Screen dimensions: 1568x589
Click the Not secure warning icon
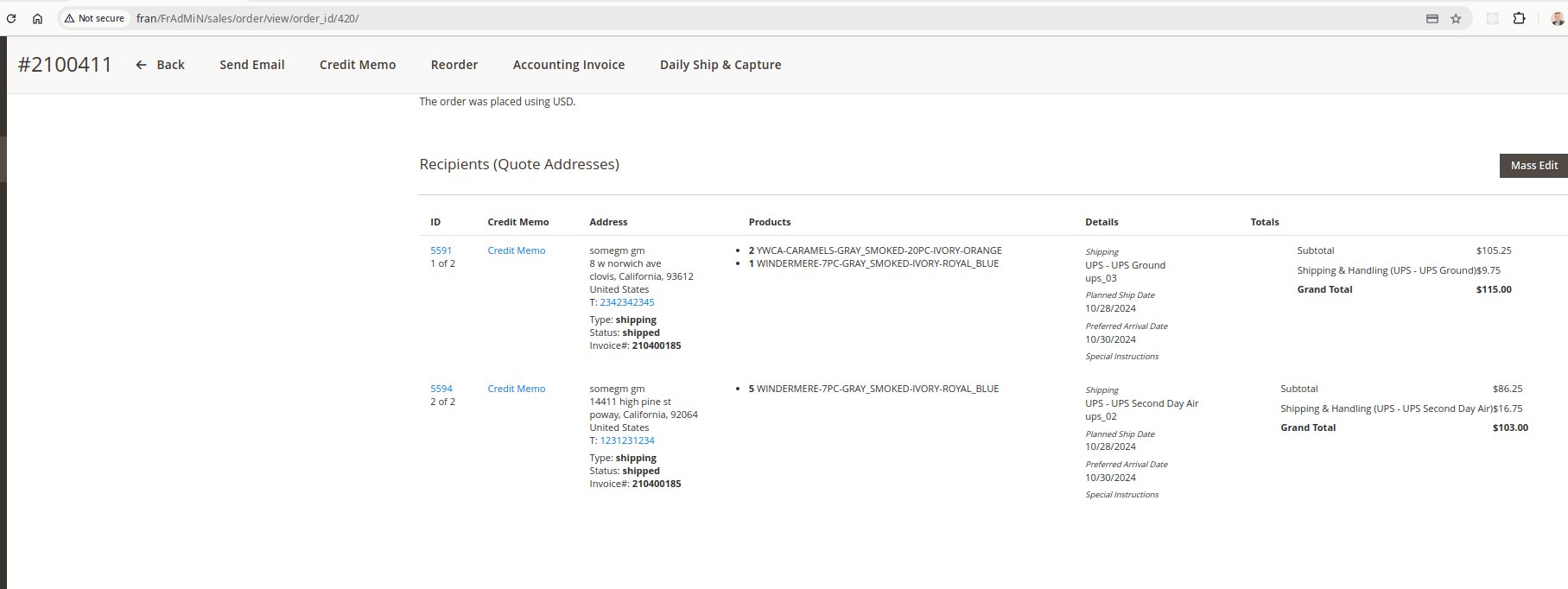pos(70,18)
